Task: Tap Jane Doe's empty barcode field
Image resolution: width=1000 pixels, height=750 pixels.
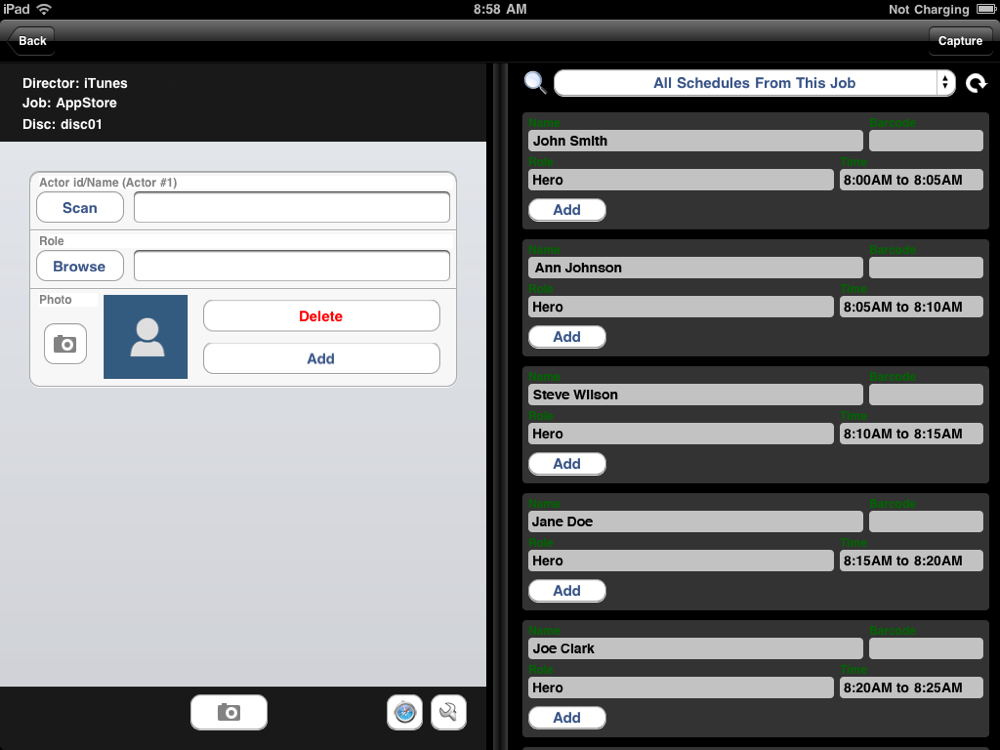Action: click(x=925, y=522)
